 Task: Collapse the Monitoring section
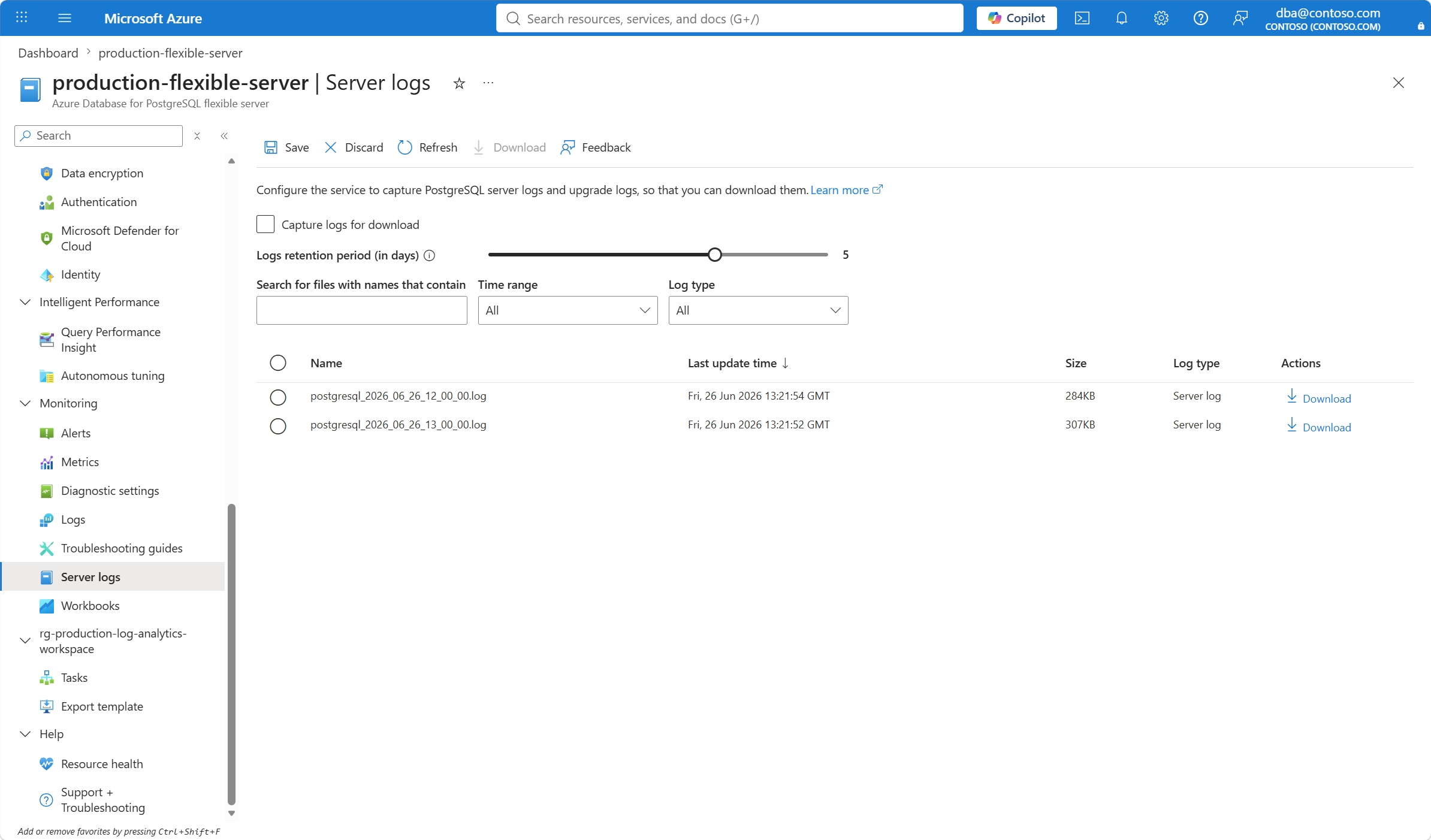coord(25,403)
